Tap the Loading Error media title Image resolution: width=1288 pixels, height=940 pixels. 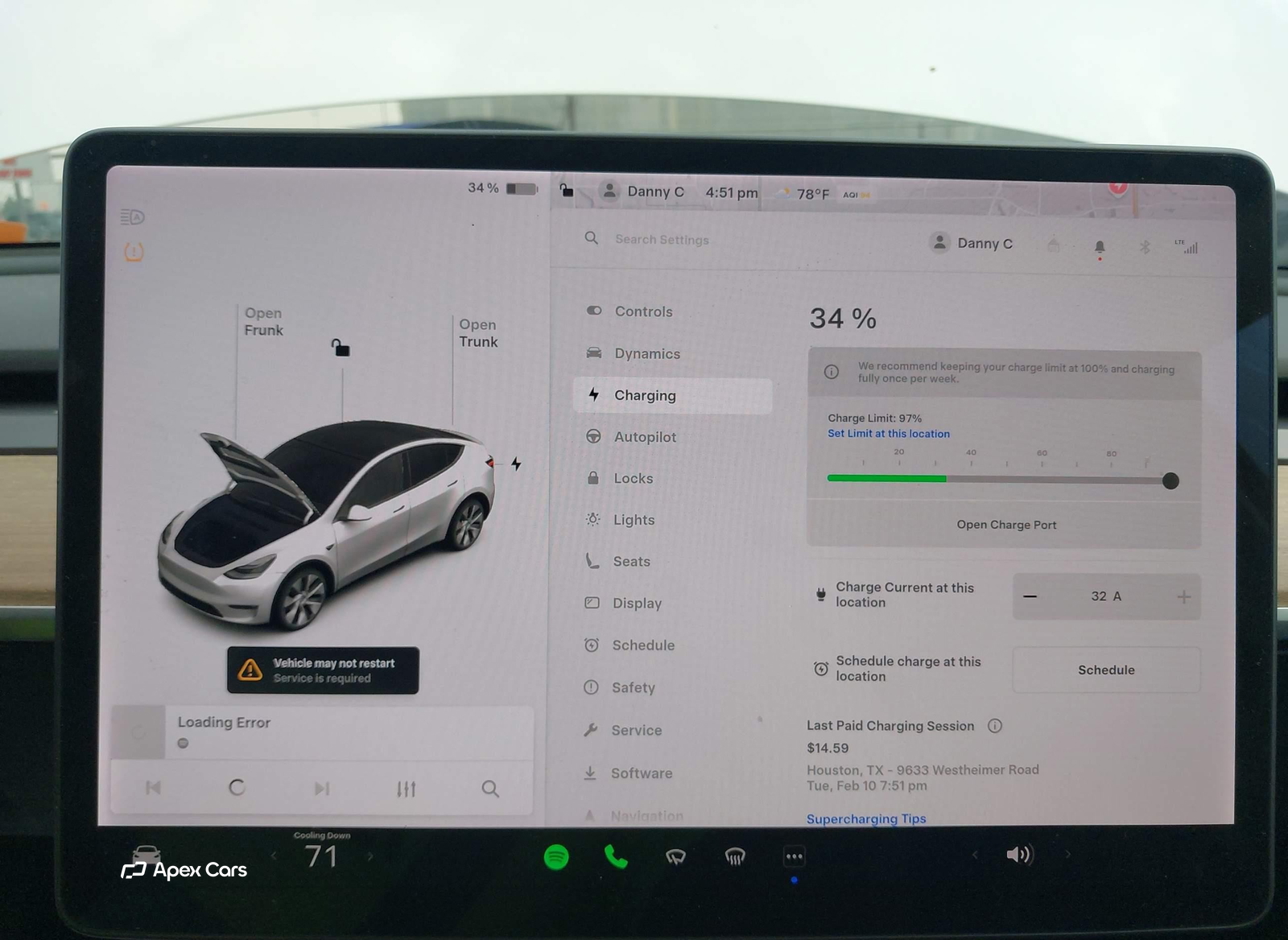(x=224, y=722)
